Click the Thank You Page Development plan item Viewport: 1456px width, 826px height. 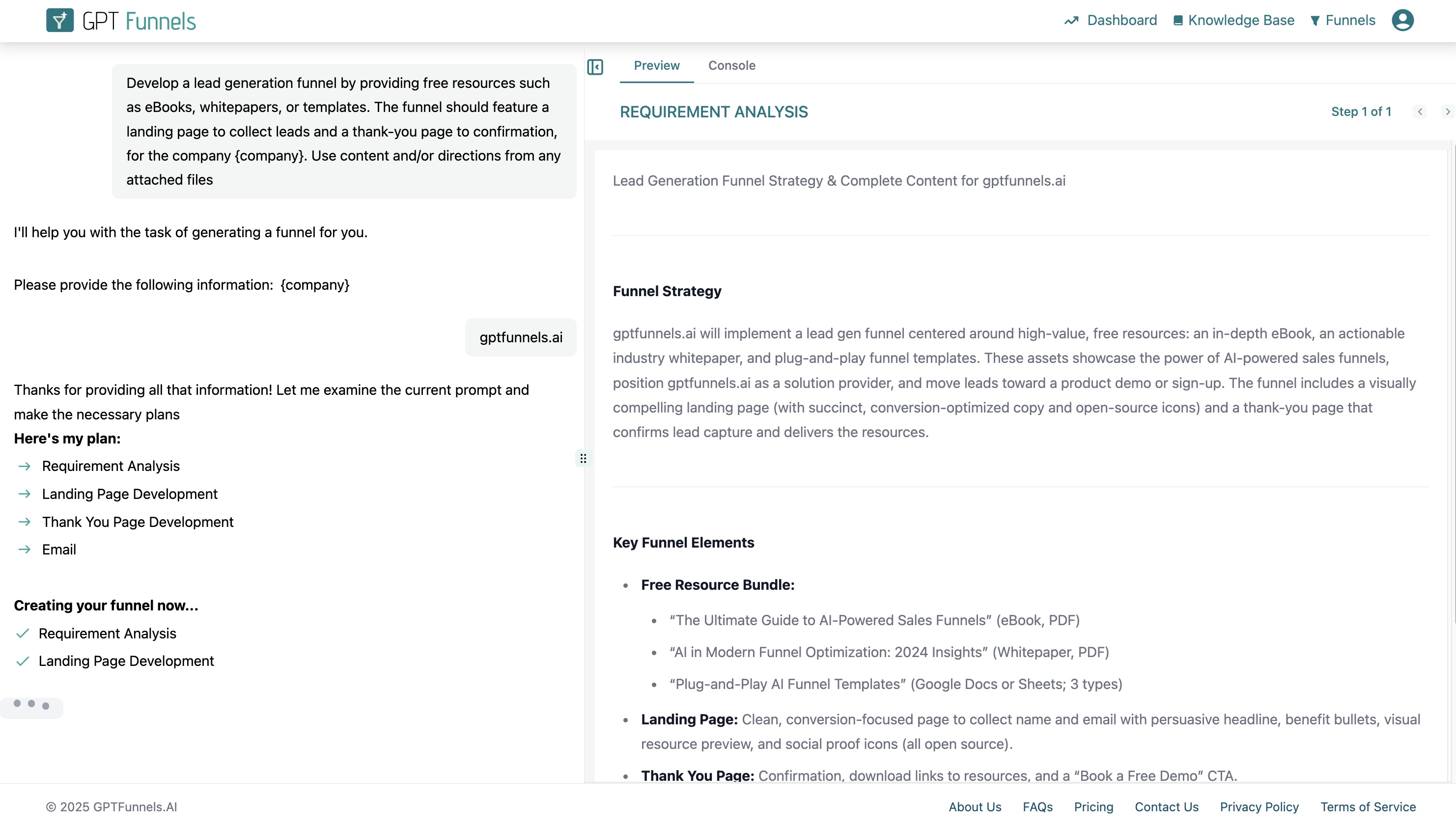pyautogui.click(x=138, y=522)
